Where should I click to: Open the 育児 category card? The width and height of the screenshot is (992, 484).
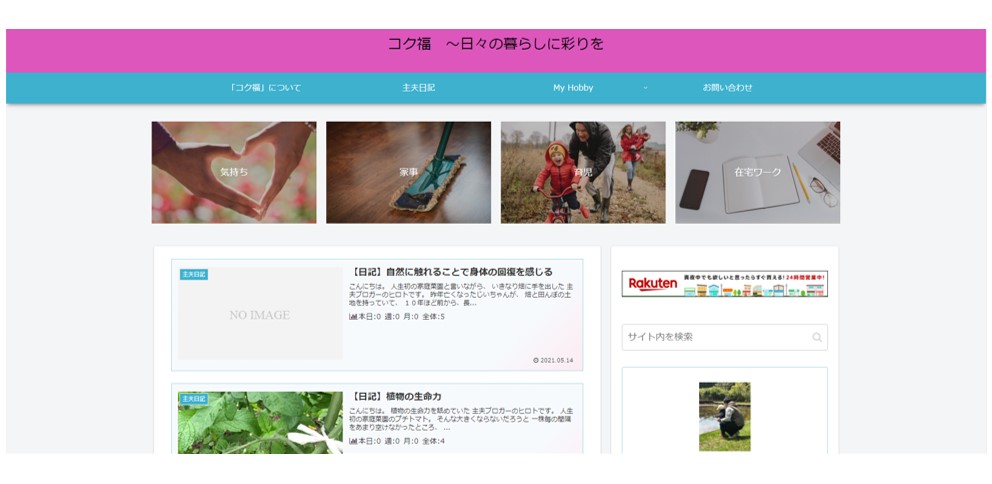click(x=583, y=172)
